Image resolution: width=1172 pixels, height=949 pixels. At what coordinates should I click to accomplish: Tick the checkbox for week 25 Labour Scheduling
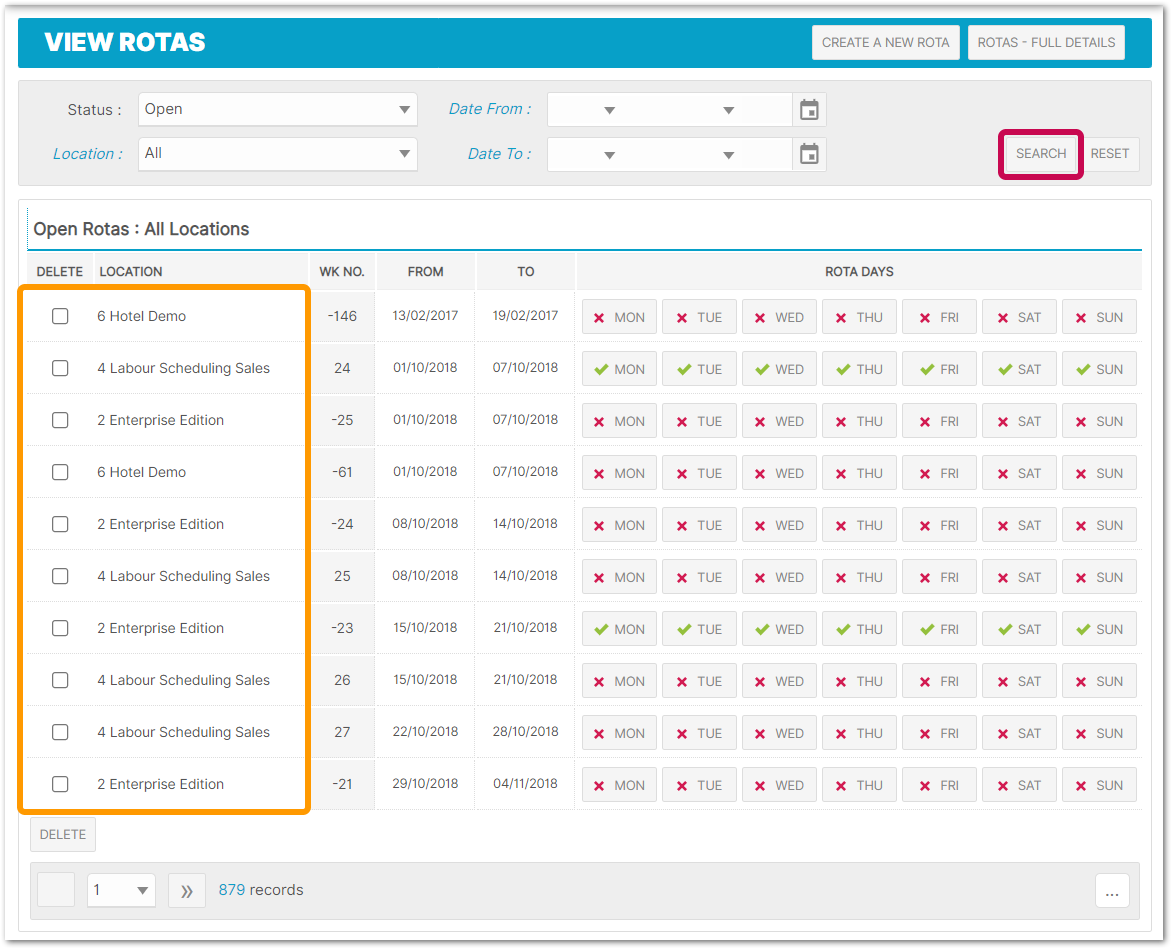60,576
